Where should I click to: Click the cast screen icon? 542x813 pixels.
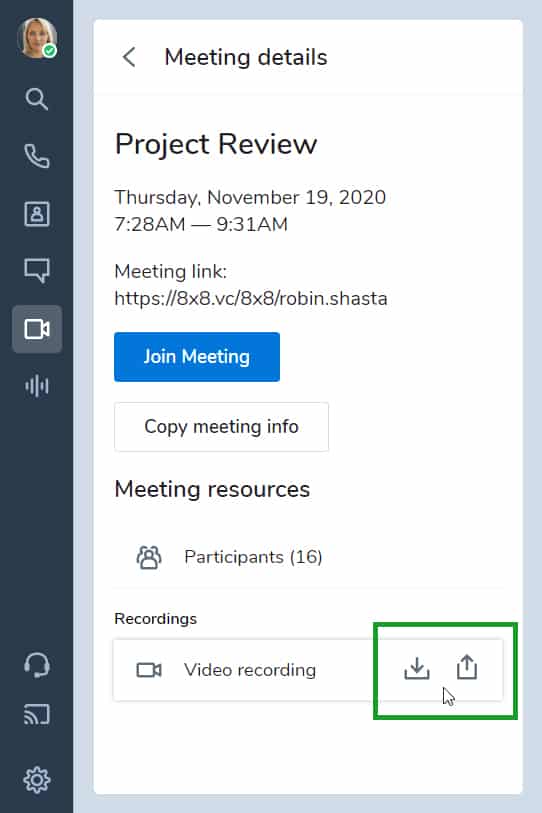pyautogui.click(x=37, y=714)
